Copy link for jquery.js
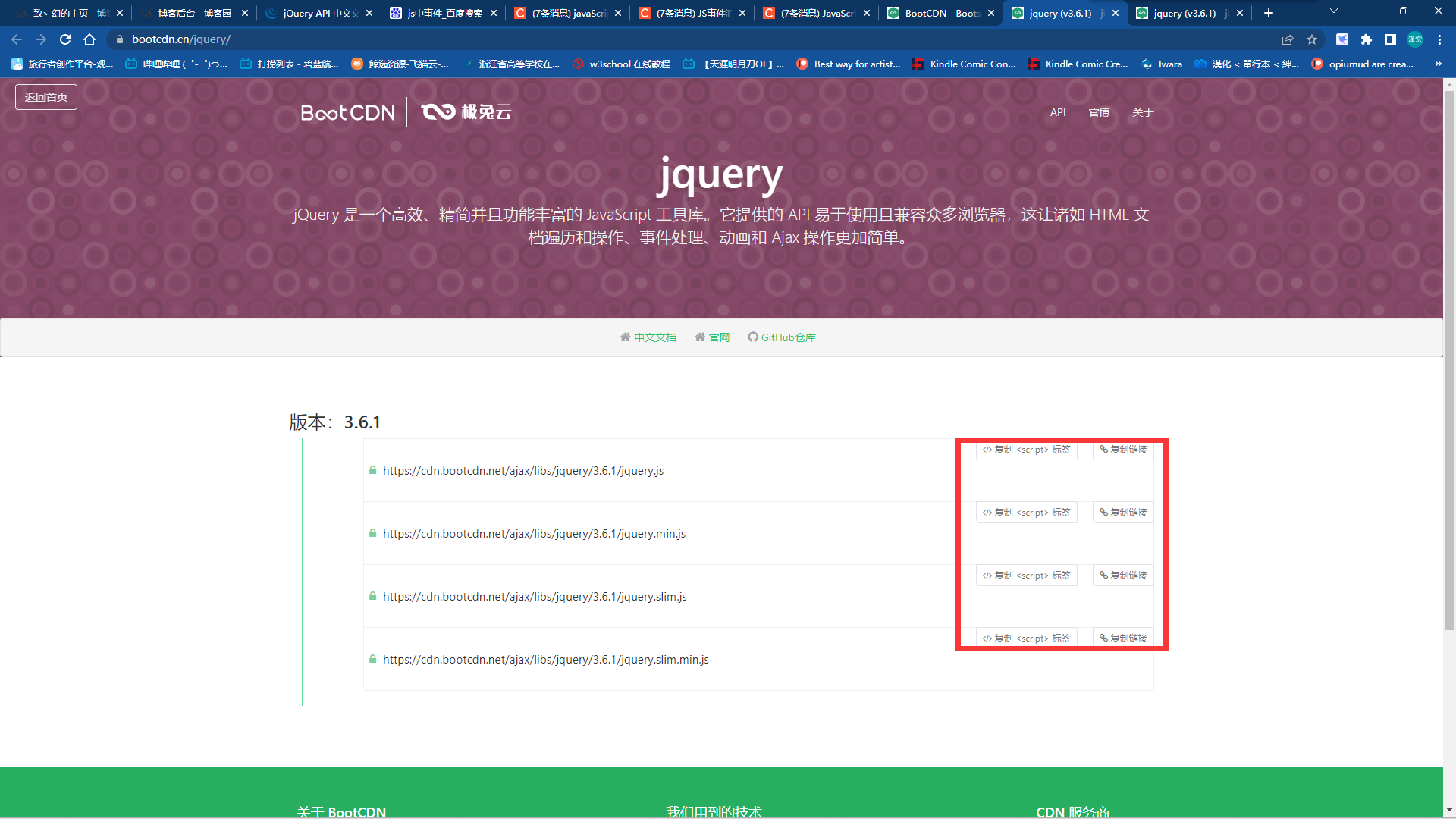This screenshot has width=1456, height=819. [1123, 450]
